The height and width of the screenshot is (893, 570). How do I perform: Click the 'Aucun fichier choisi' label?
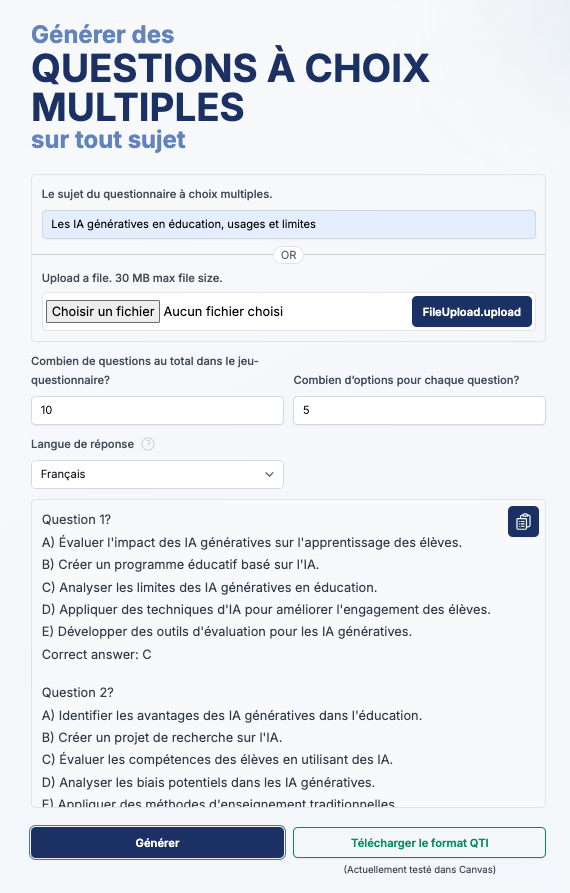point(223,312)
